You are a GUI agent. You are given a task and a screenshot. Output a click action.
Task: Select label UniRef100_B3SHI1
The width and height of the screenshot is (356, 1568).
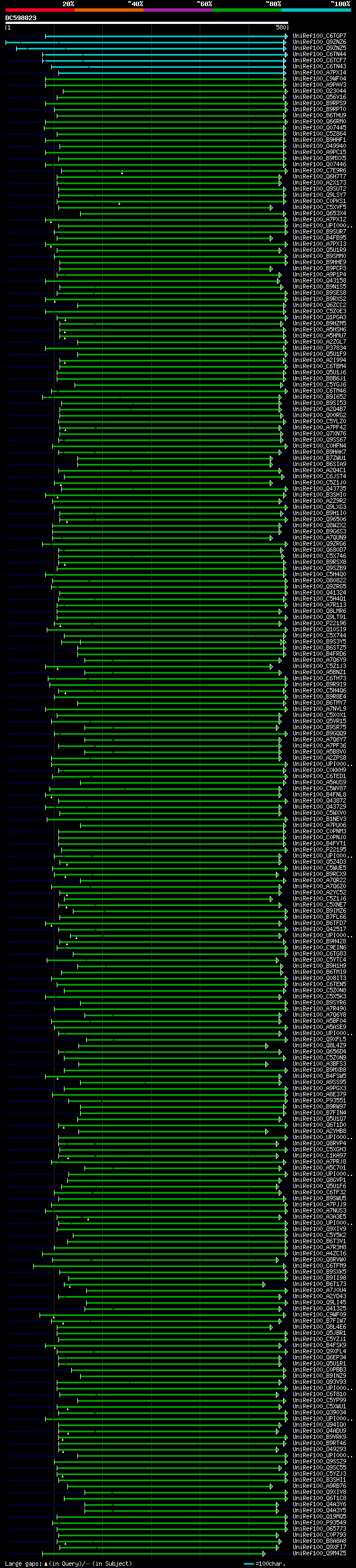click(x=319, y=1480)
